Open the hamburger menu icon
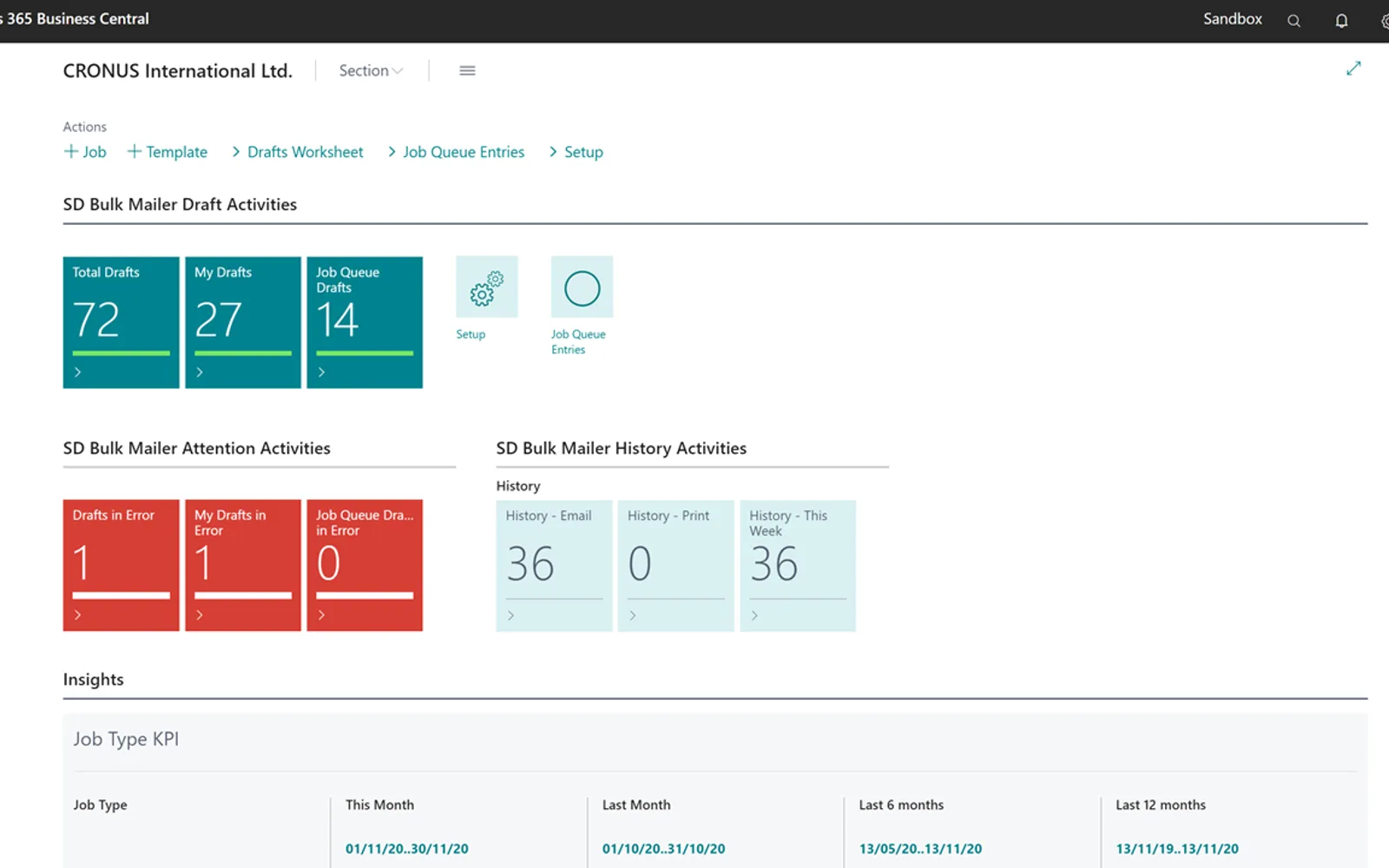The height and width of the screenshot is (868, 1389). (x=467, y=70)
